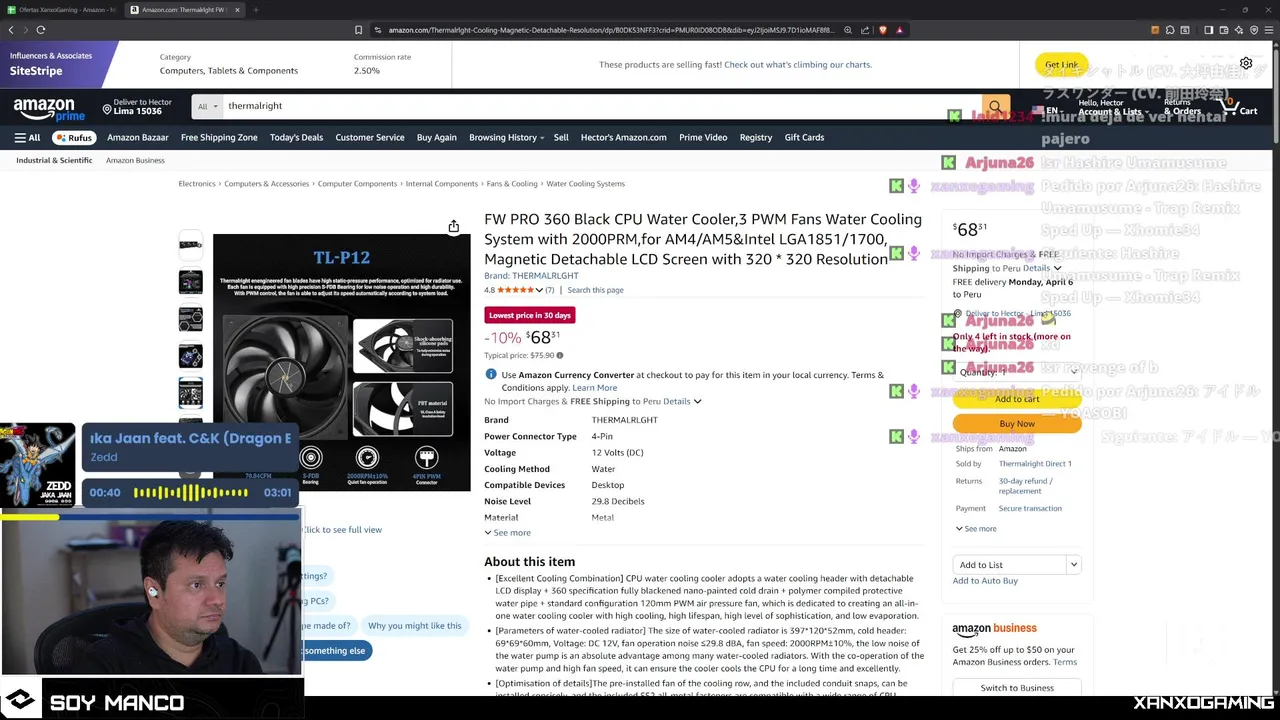The image size is (1280, 720).
Task: Click Returns & Orders link
Action: 1180,107
